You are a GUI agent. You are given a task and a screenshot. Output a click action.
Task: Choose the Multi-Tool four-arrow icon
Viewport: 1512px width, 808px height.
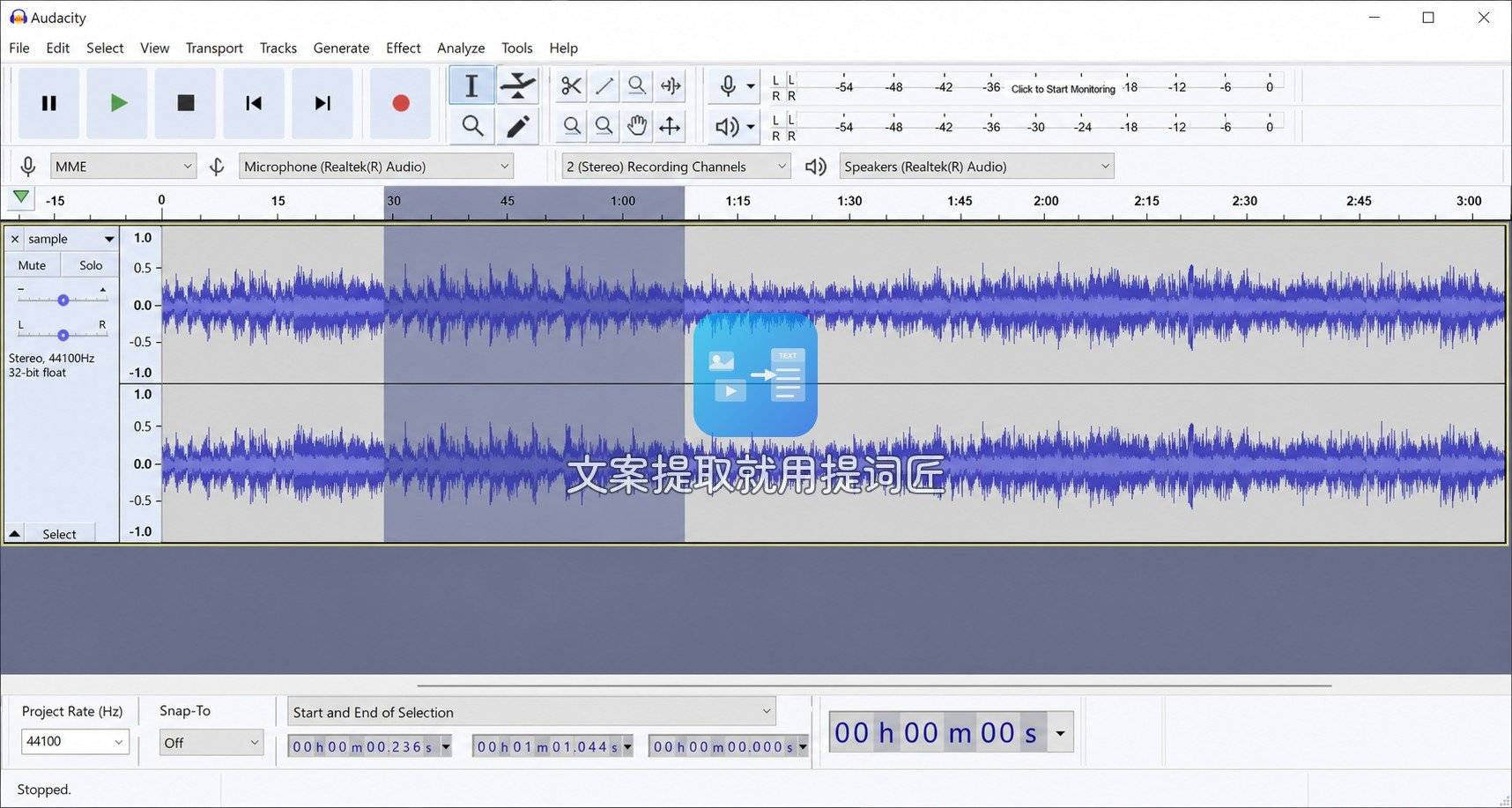pyautogui.click(x=671, y=126)
